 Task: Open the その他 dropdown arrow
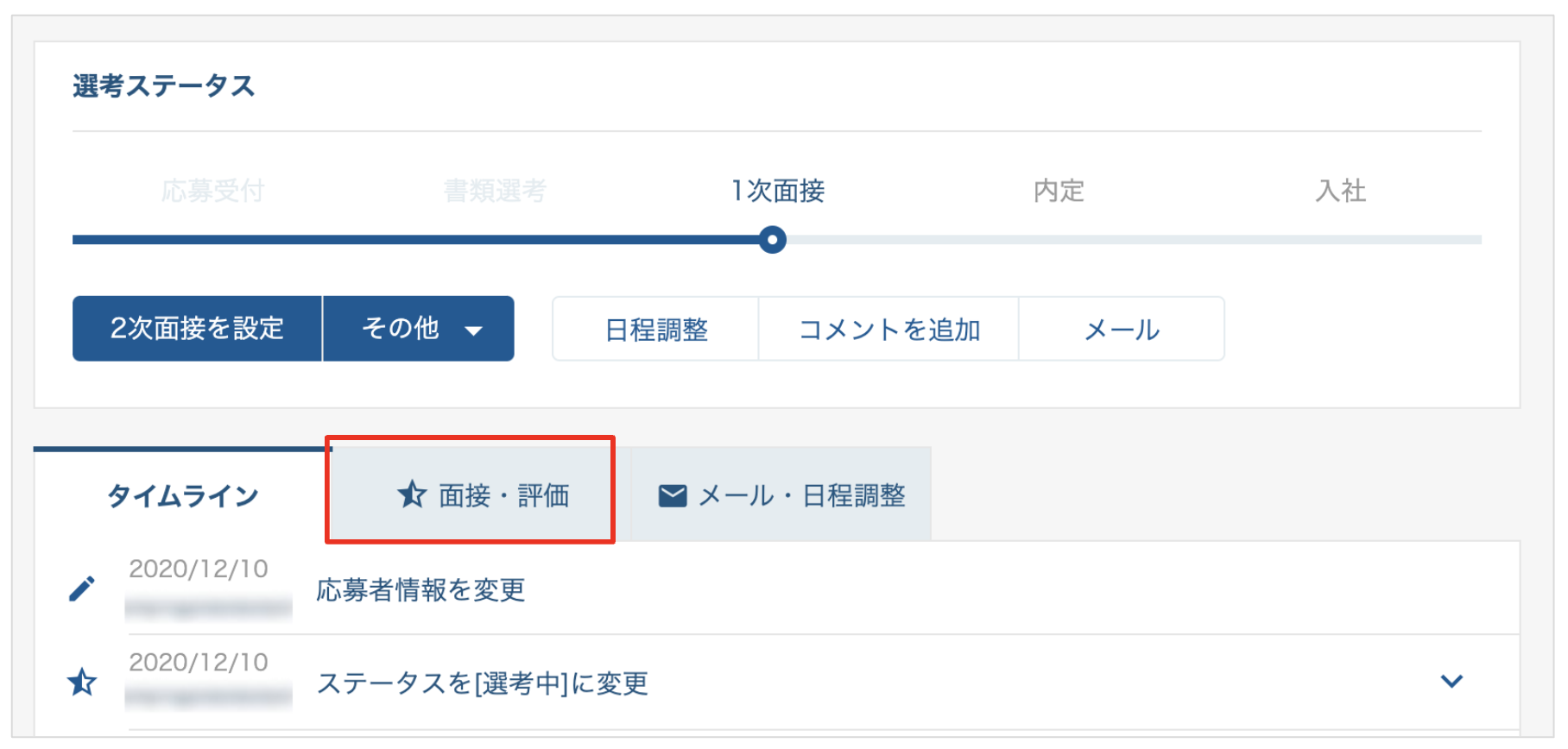coord(473,330)
